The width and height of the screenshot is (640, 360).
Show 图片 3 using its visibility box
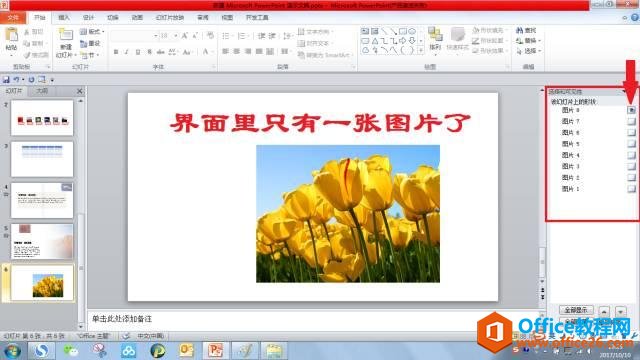pos(631,166)
